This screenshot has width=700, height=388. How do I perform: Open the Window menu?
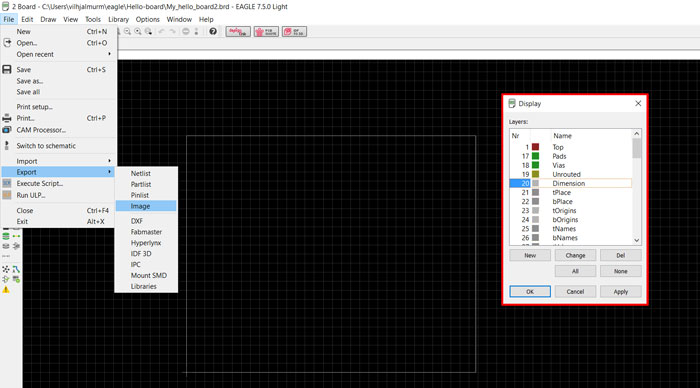179,19
